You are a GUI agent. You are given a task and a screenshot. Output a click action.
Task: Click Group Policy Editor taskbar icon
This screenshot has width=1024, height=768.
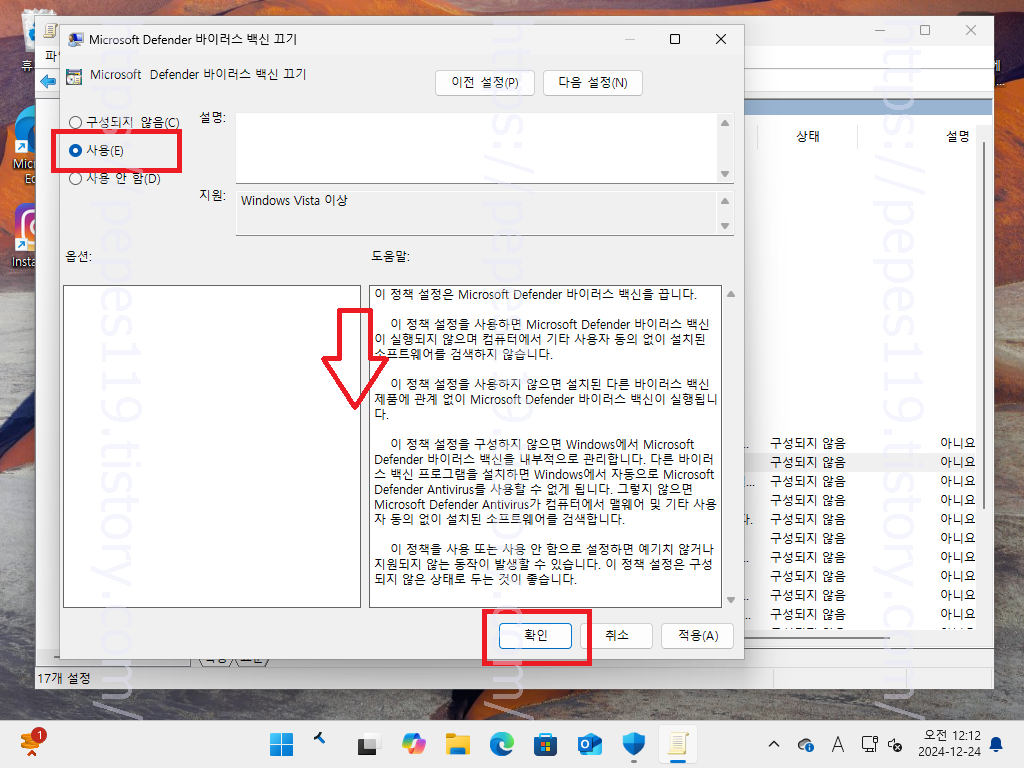[x=677, y=744]
